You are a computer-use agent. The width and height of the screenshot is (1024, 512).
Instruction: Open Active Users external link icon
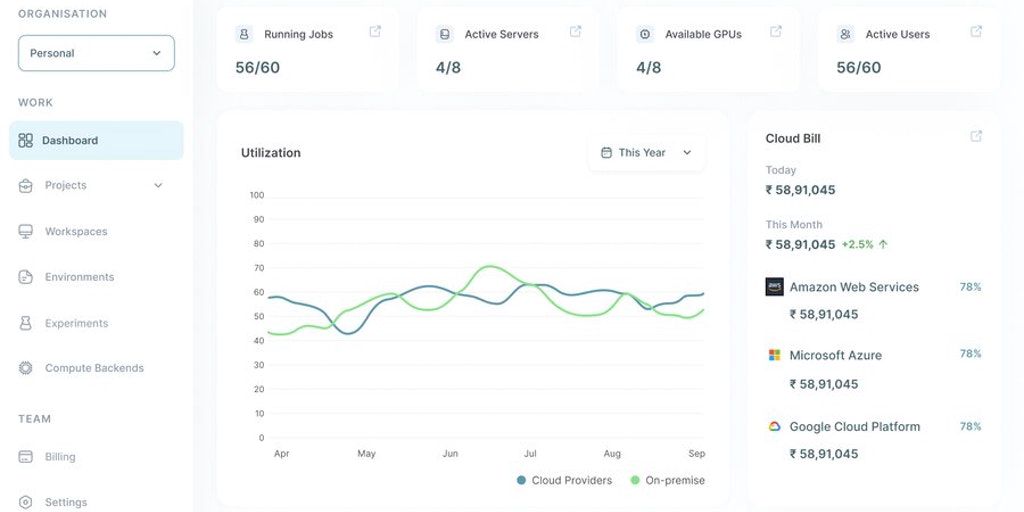point(976,32)
